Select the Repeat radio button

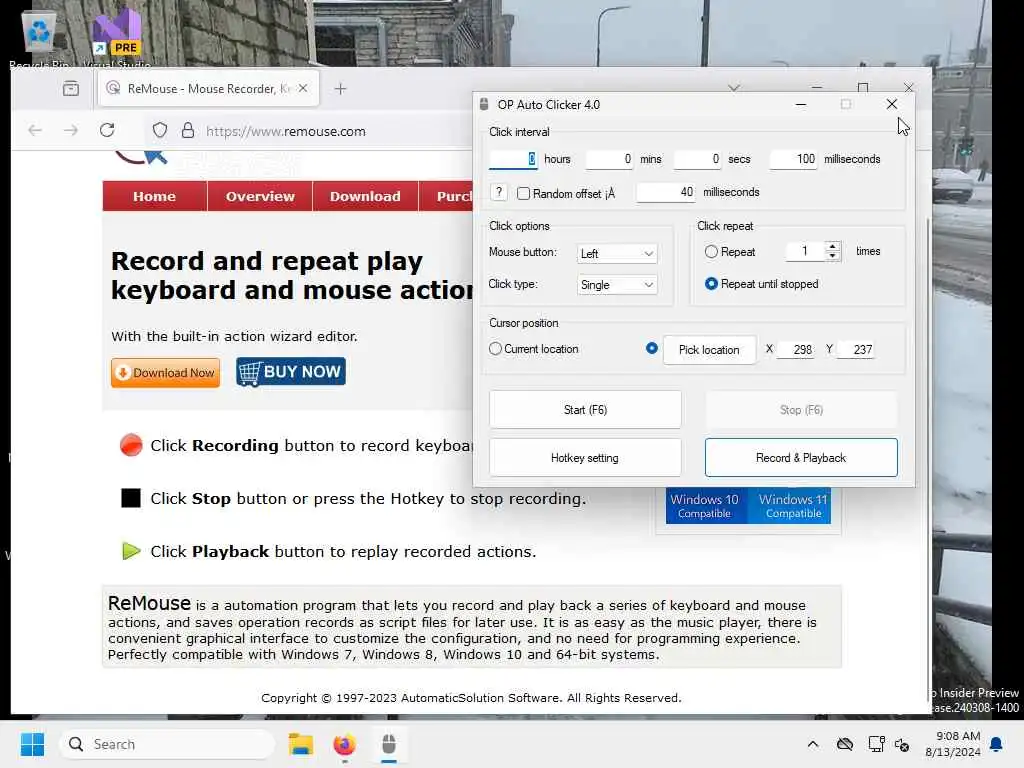click(711, 251)
